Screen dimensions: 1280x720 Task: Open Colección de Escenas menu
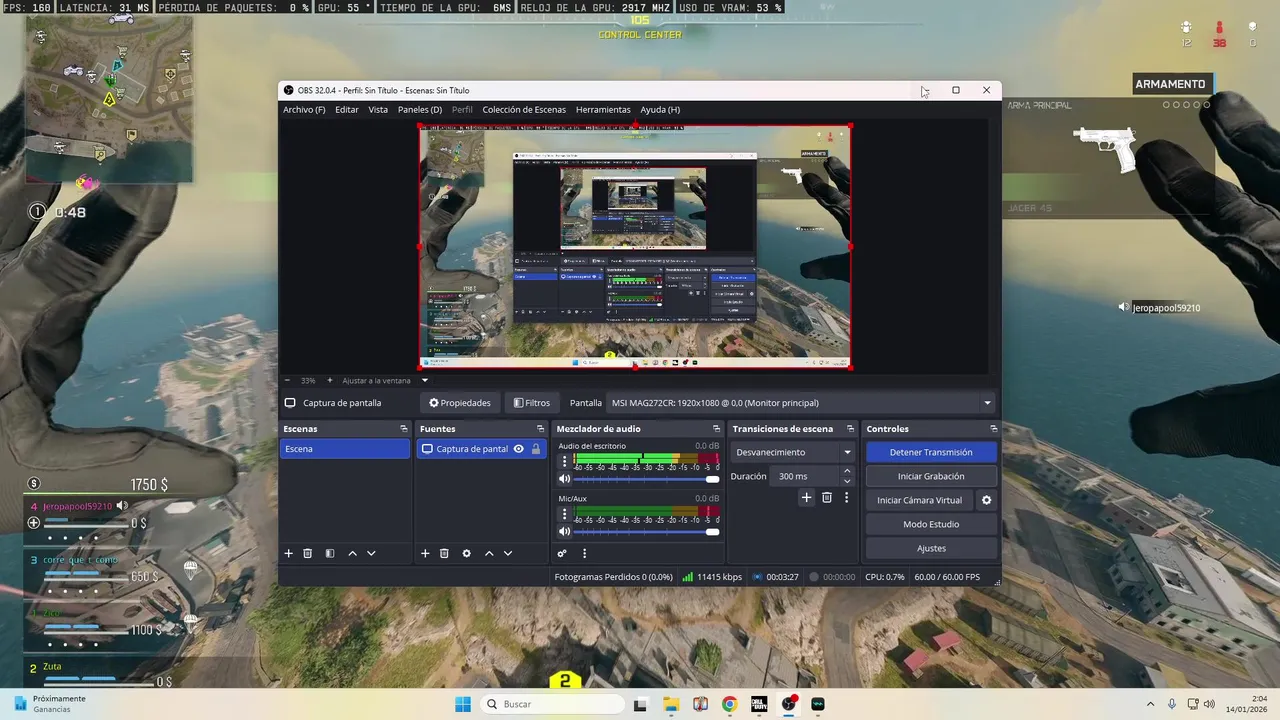click(524, 110)
